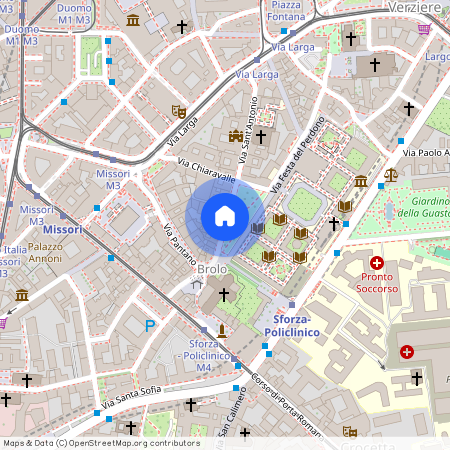Select the Palazzo Annoni label
The width and height of the screenshot is (450, 450).
tap(45, 253)
